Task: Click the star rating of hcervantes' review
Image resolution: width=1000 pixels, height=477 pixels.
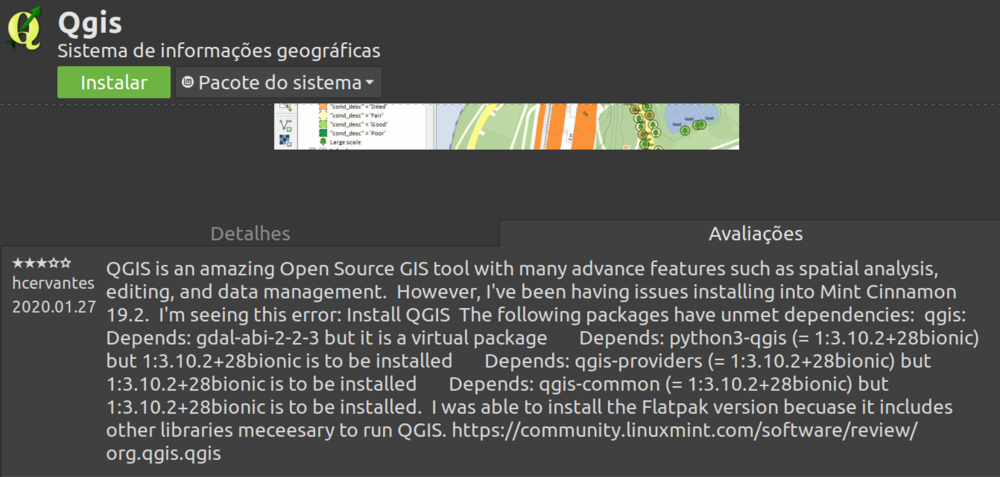Action: [x=41, y=263]
